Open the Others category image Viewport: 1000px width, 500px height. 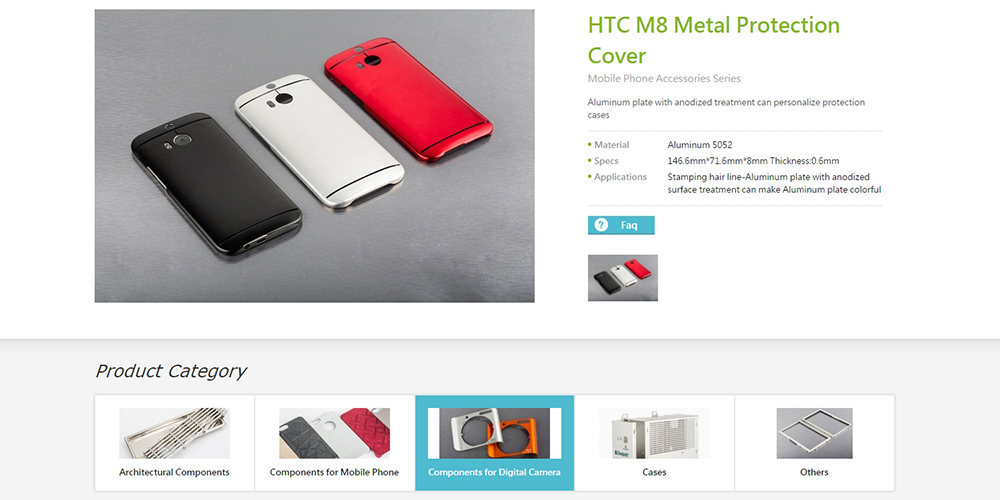pos(814,433)
